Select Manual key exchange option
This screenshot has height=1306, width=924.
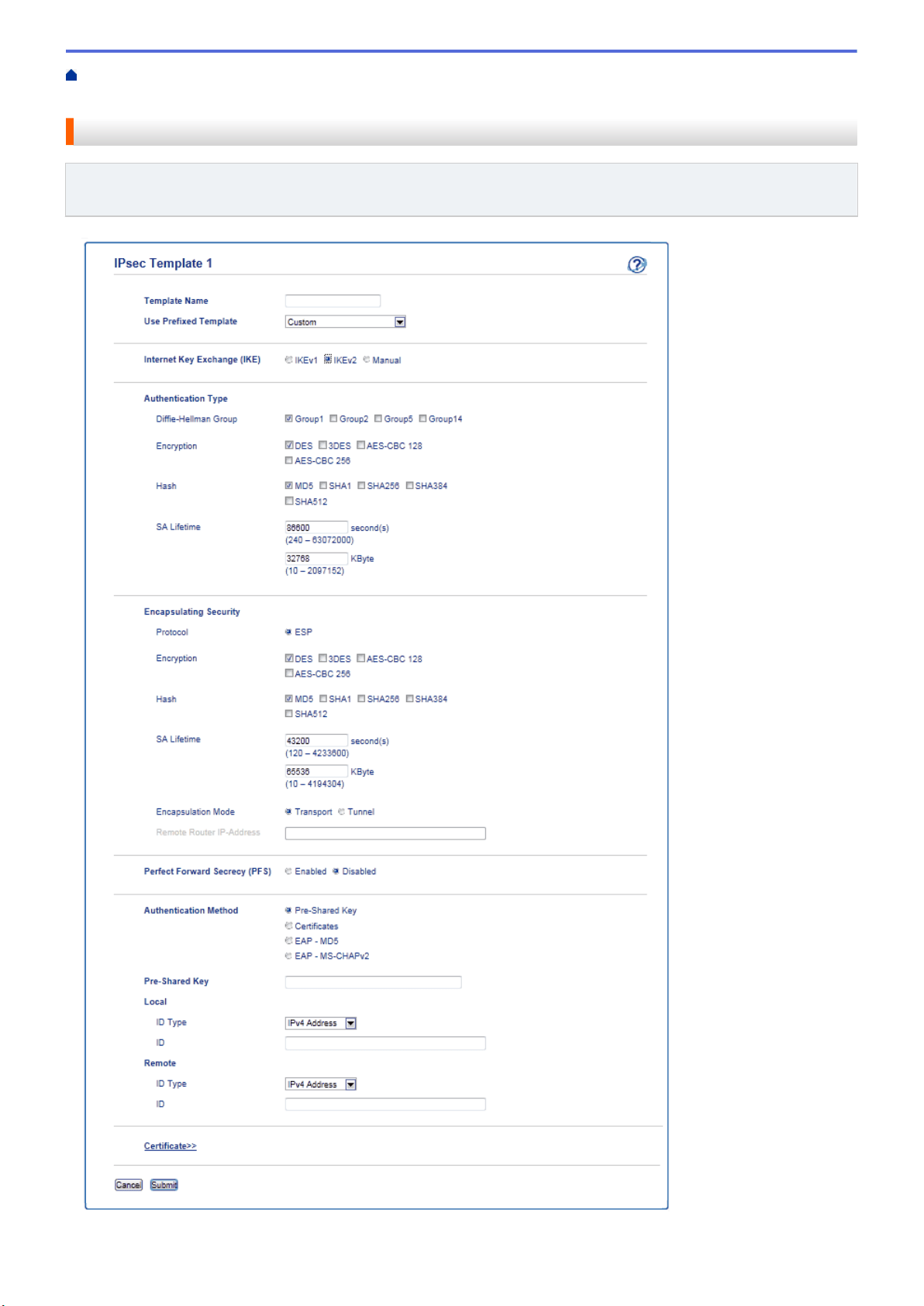[367, 360]
